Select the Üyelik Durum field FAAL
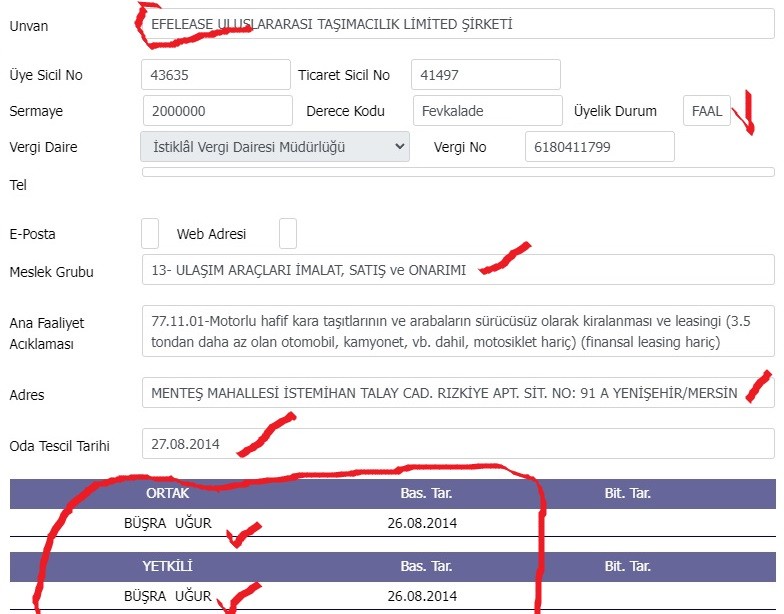This screenshot has width=784, height=614. 706,110
